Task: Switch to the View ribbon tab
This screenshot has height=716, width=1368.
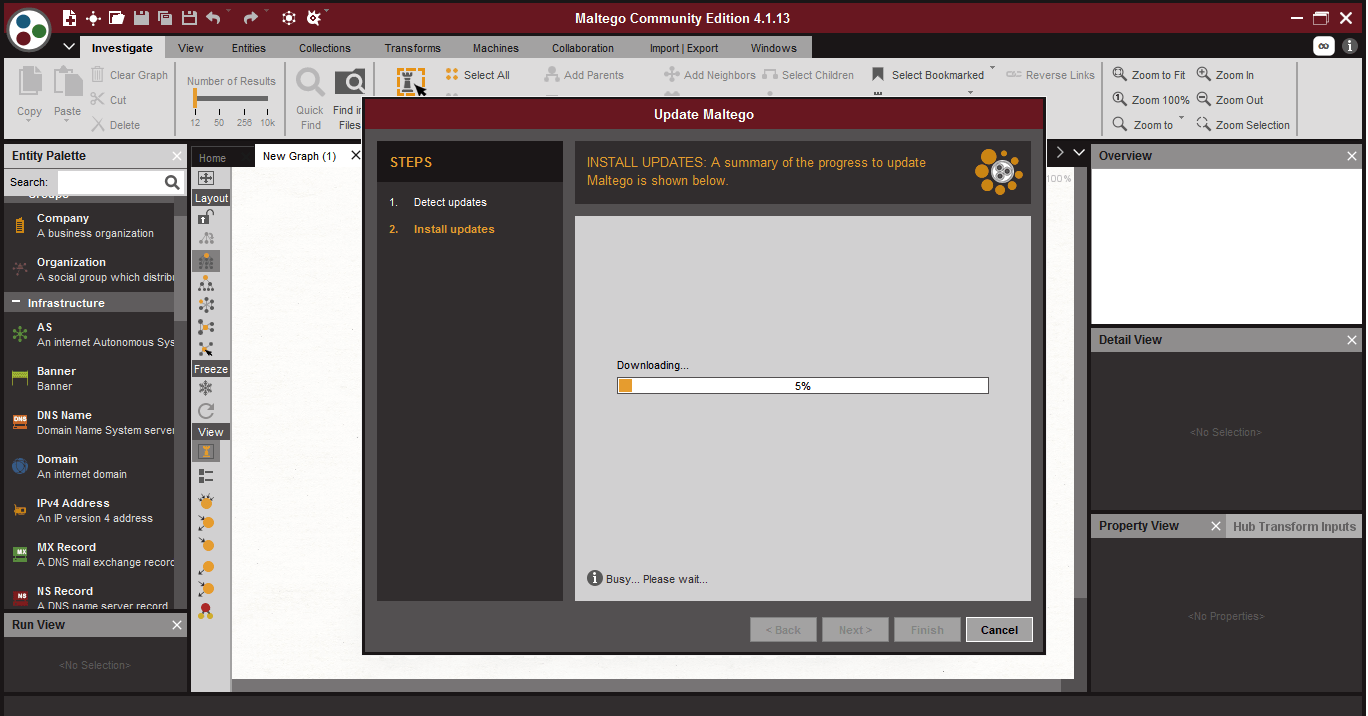Action: tap(190, 48)
